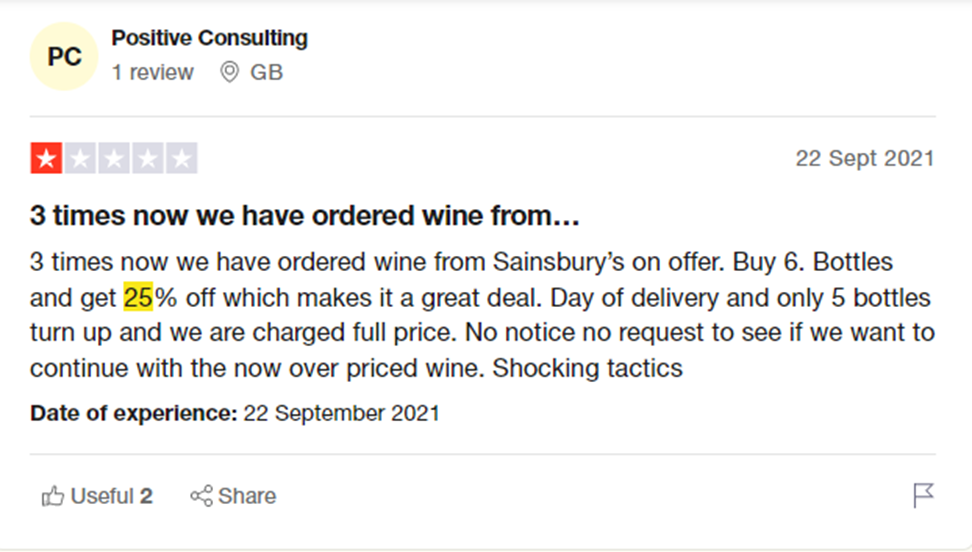Click the location pin icon beside GB
Screen dimensions: 972x552
click(229, 73)
